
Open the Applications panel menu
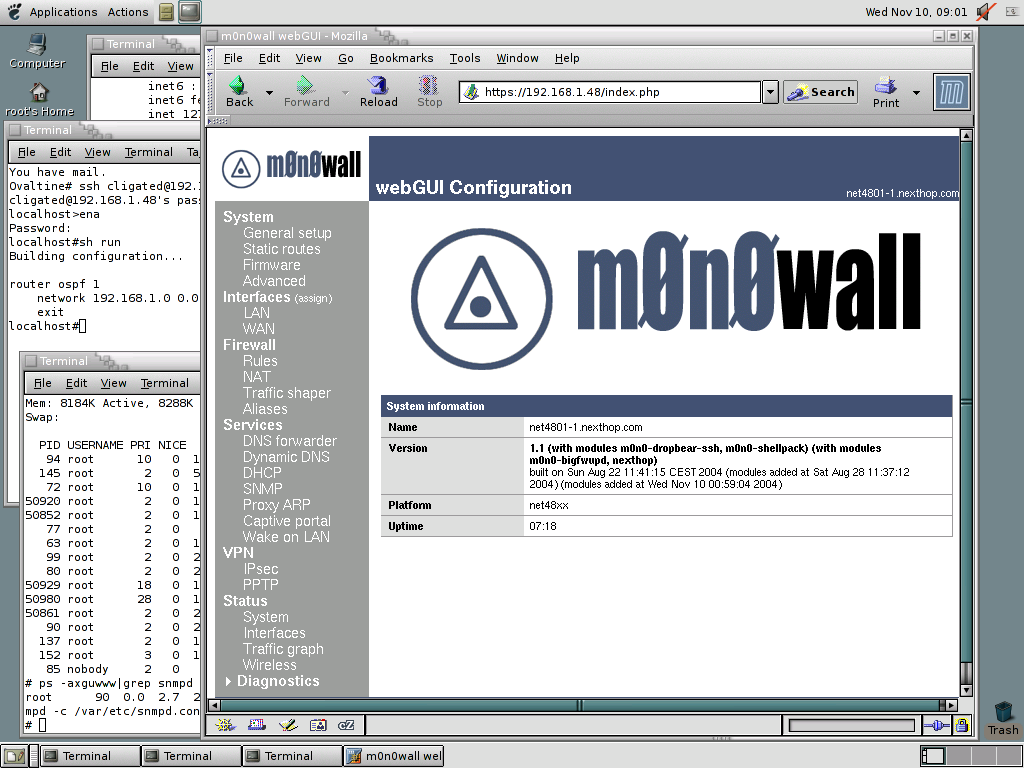click(x=63, y=12)
